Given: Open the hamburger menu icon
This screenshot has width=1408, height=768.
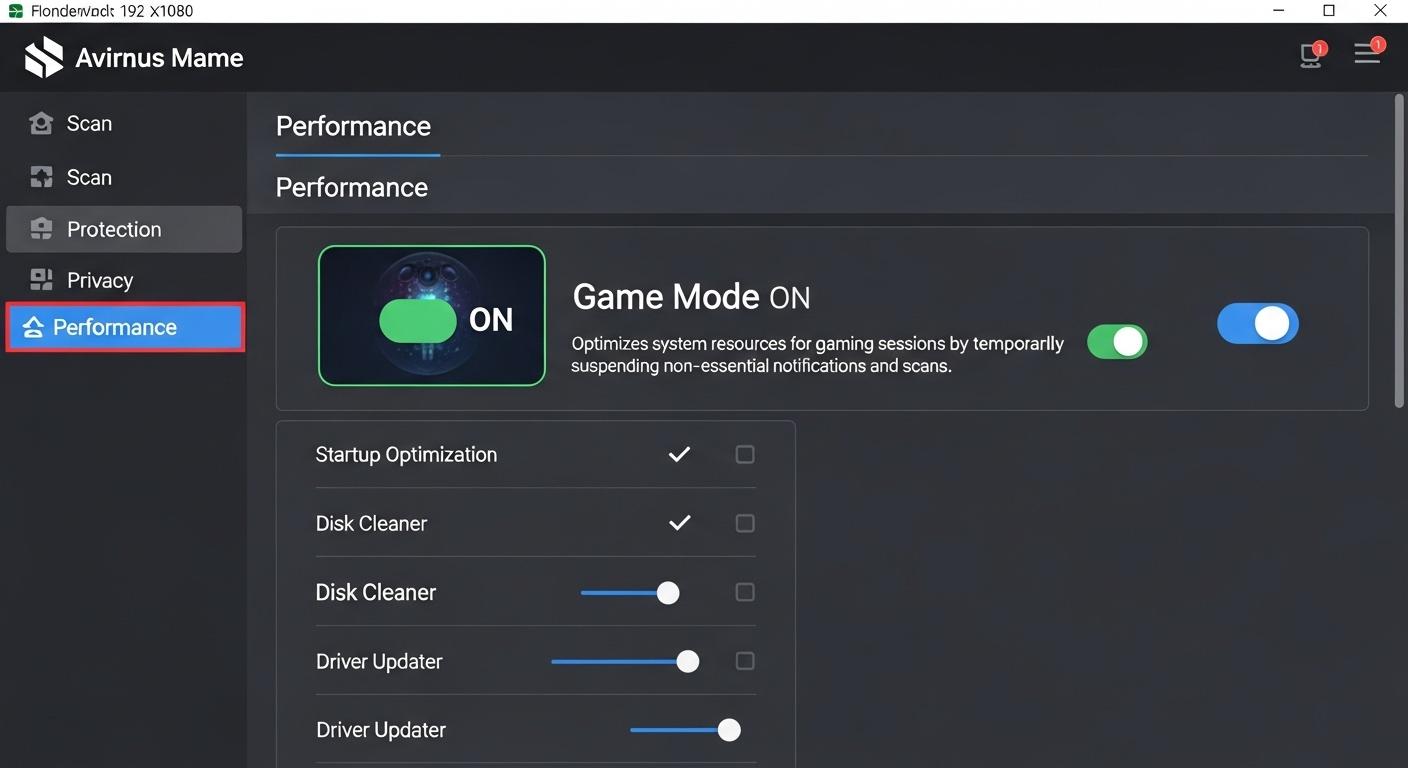Looking at the screenshot, I should 1367,54.
